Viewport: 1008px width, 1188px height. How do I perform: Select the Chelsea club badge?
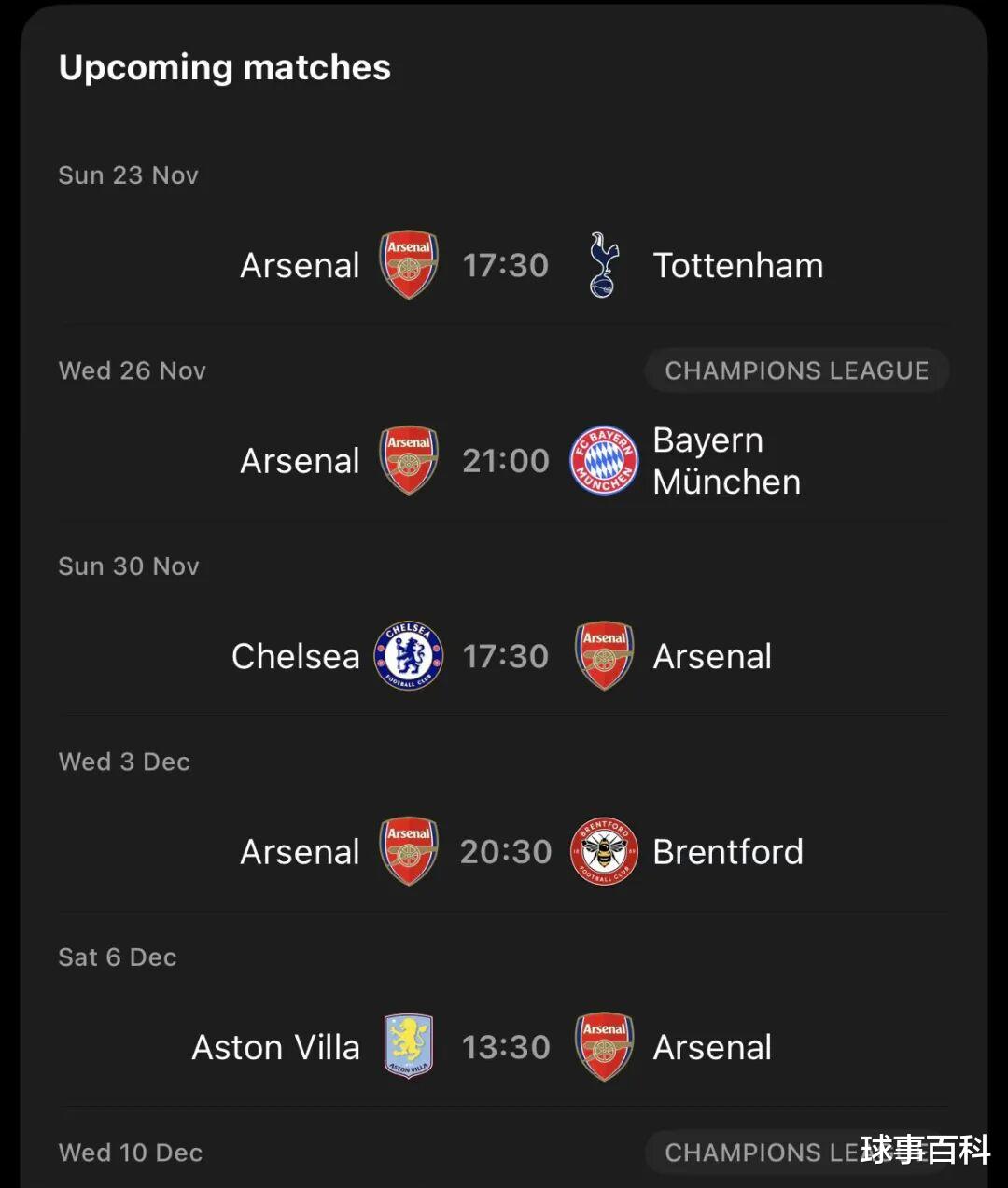pos(409,656)
